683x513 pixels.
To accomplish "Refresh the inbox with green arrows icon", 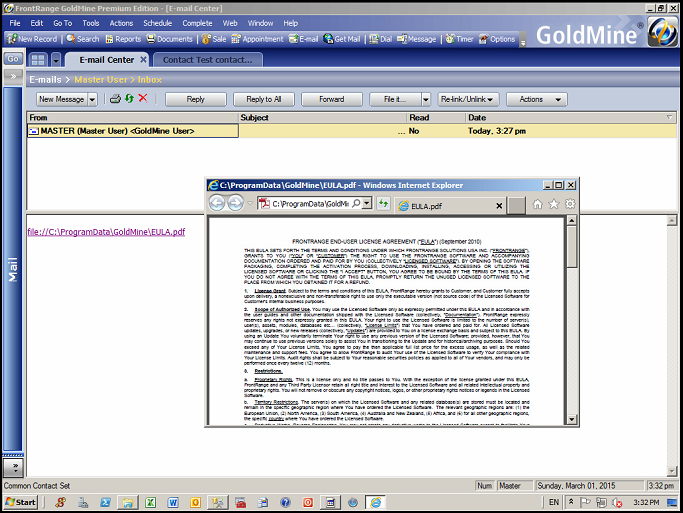I will coord(129,98).
